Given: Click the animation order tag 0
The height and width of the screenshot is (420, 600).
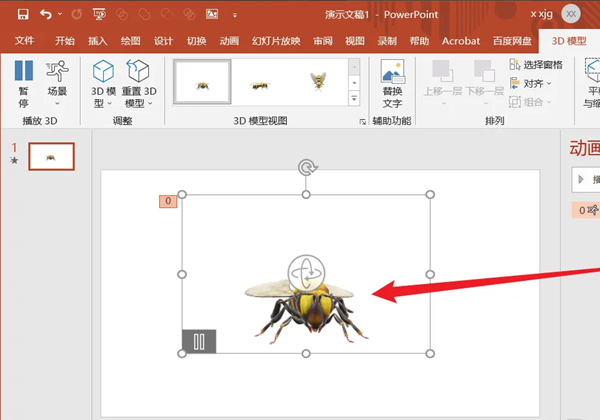Looking at the screenshot, I should [x=168, y=201].
